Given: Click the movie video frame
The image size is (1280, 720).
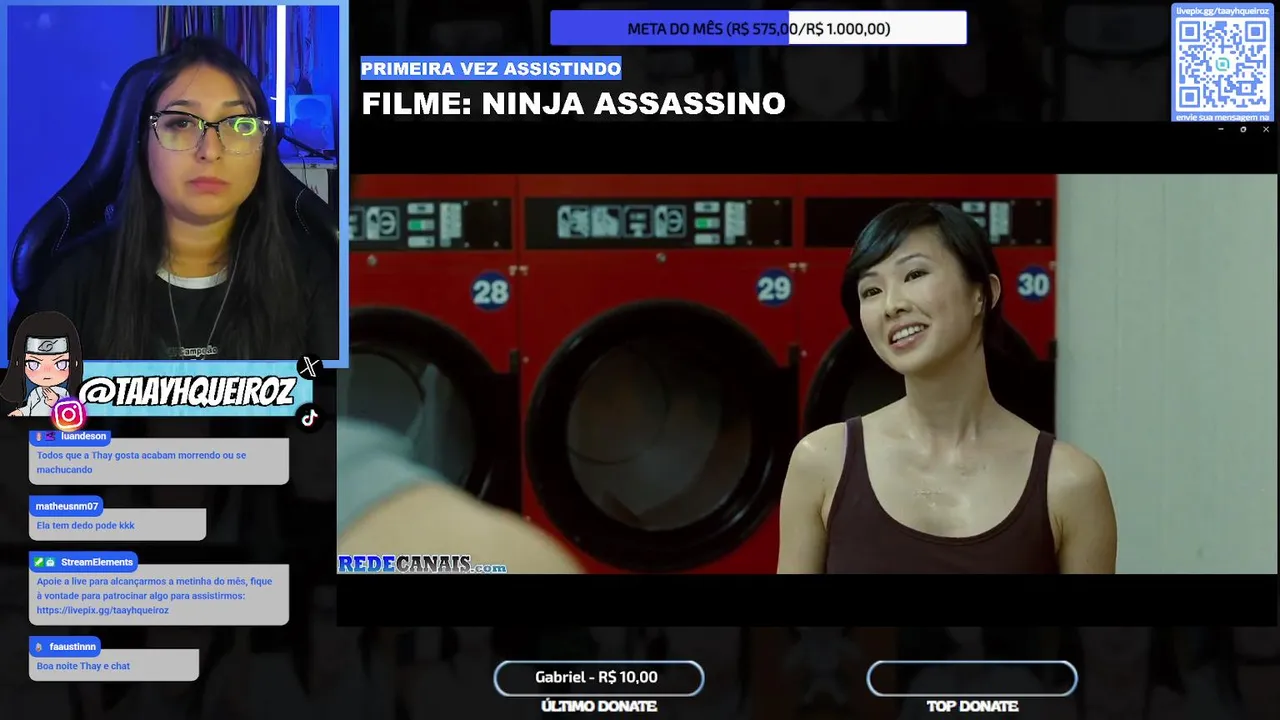Looking at the screenshot, I should point(806,374).
